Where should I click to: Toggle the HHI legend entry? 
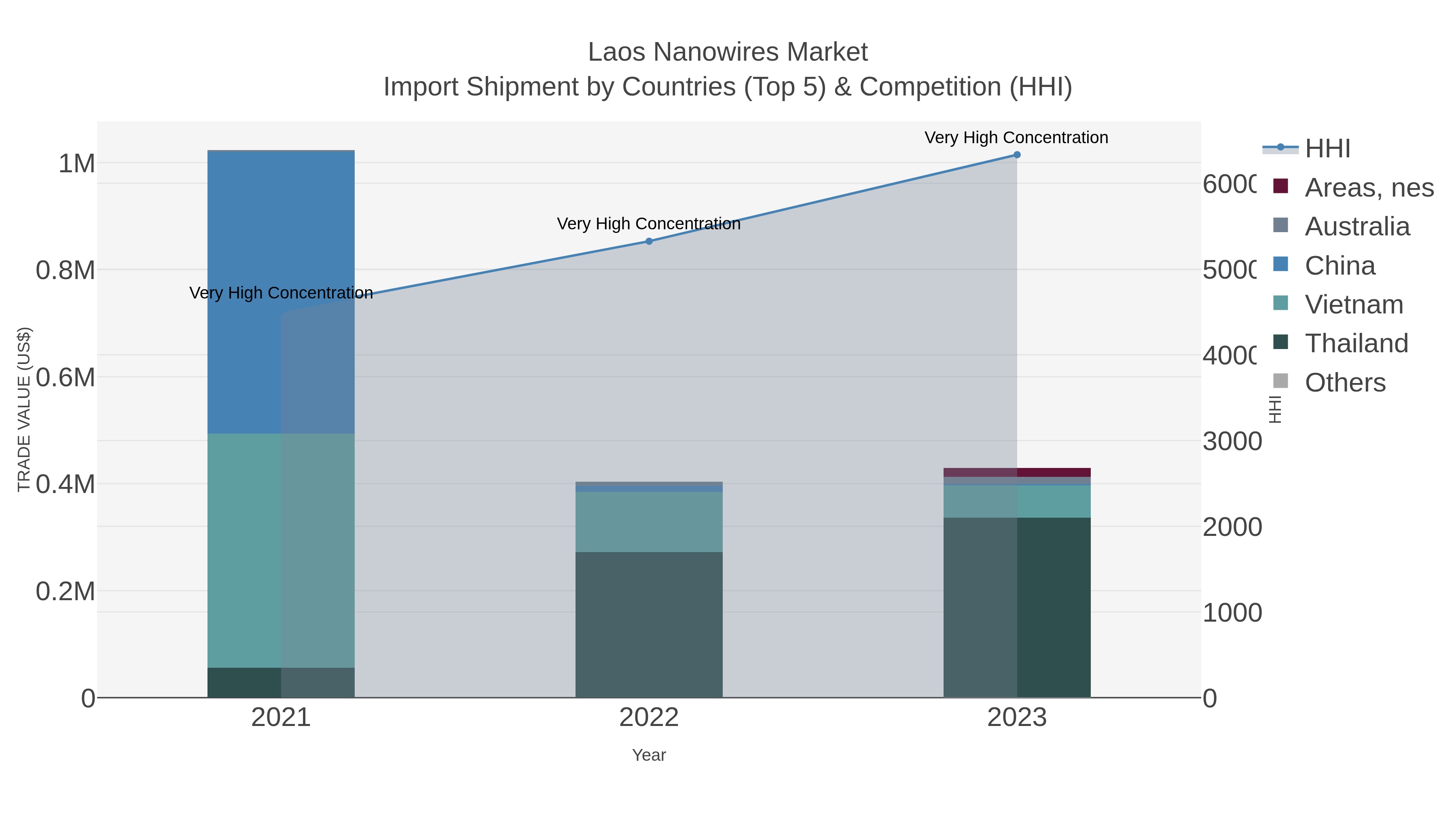[1306, 148]
